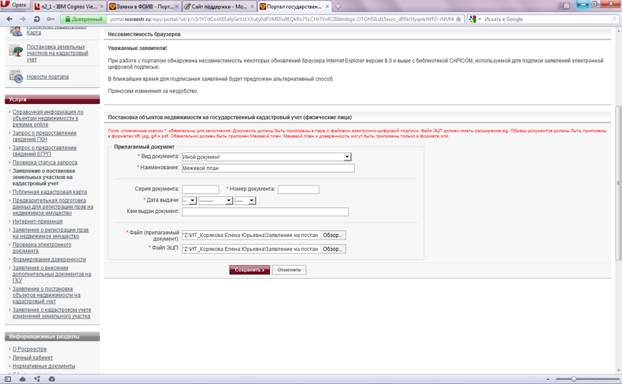Open the Предварительная подготовка данных link
Image resolution: width=622 pixels, height=384 pixels.
[53, 207]
